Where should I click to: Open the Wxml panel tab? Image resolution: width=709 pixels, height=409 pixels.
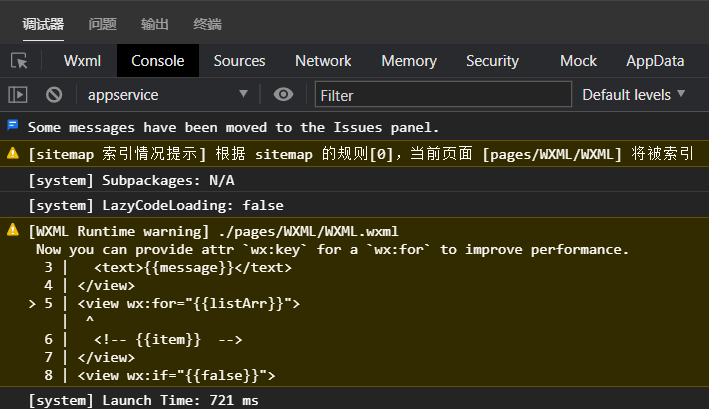tap(82, 61)
